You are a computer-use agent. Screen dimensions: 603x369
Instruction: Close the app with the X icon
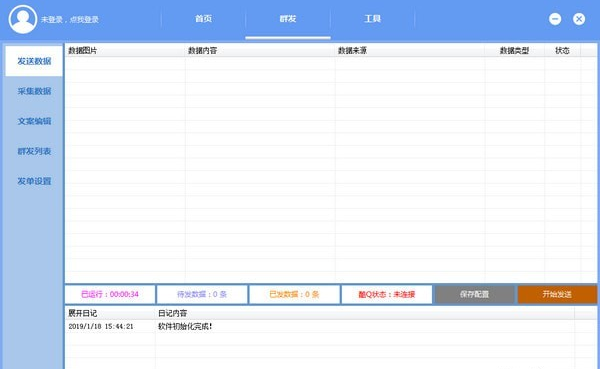coord(579,19)
